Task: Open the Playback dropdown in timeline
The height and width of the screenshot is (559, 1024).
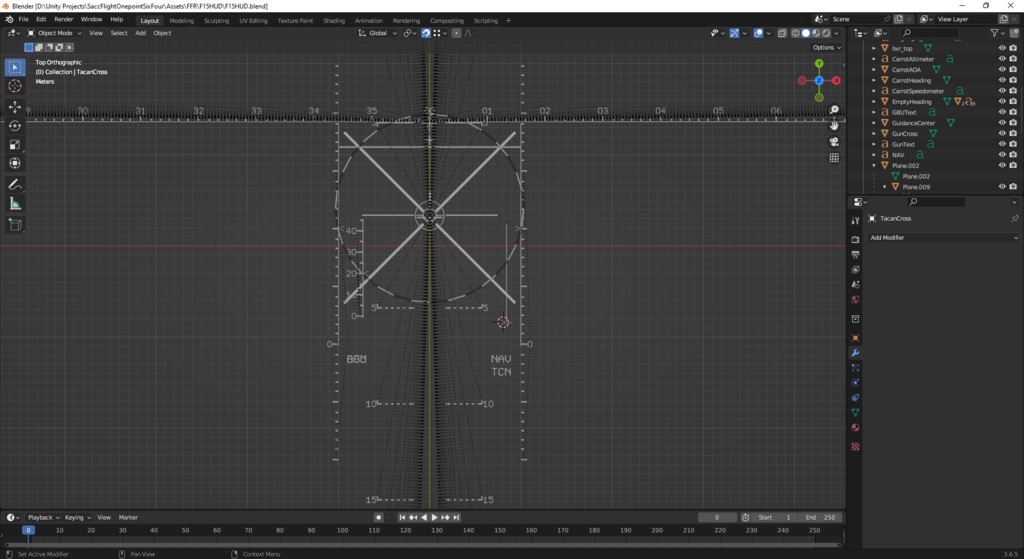Action: pyautogui.click(x=43, y=517)
